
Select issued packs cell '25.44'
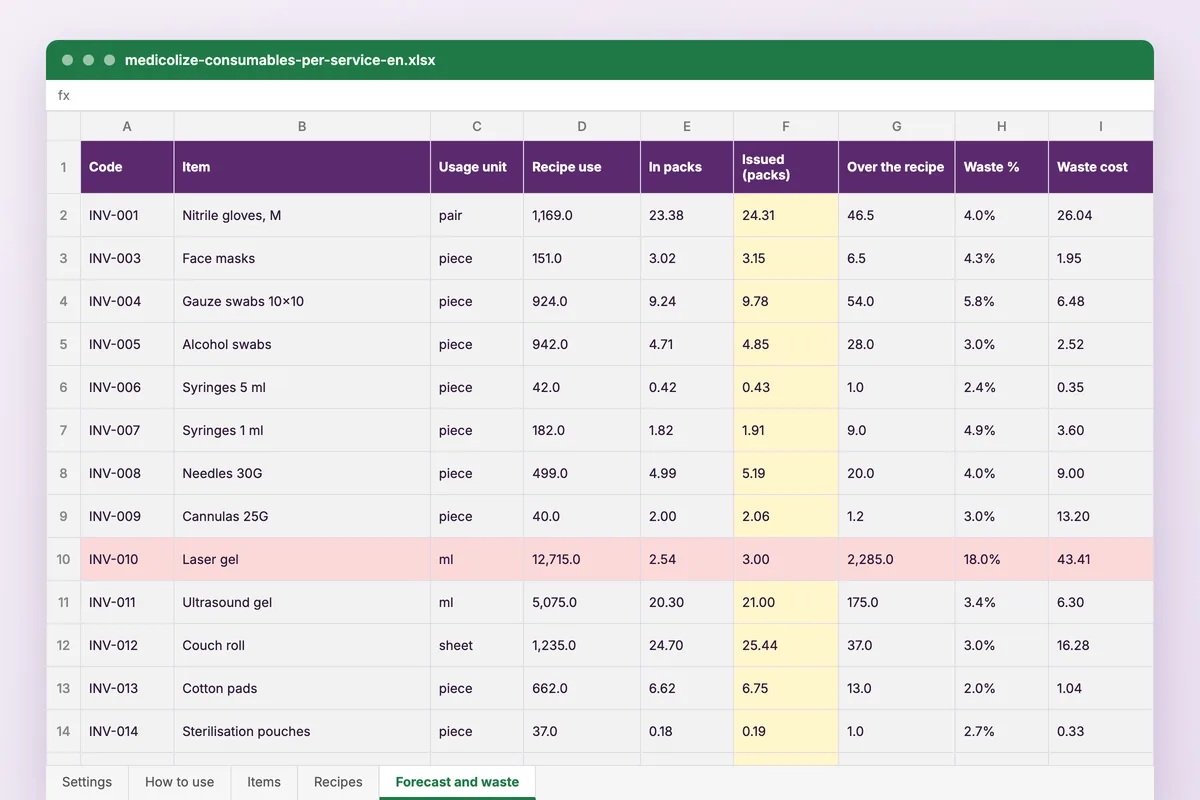pyautogui.click(x=786, y=645)
